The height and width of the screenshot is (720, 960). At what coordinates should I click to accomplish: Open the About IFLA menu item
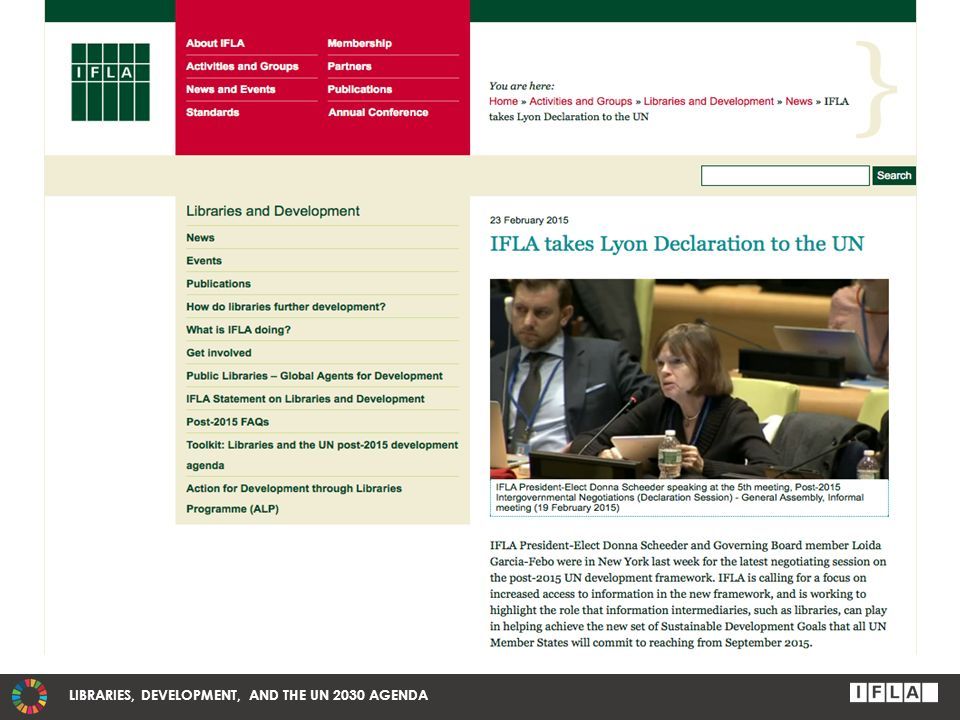[x=215, y=43]
